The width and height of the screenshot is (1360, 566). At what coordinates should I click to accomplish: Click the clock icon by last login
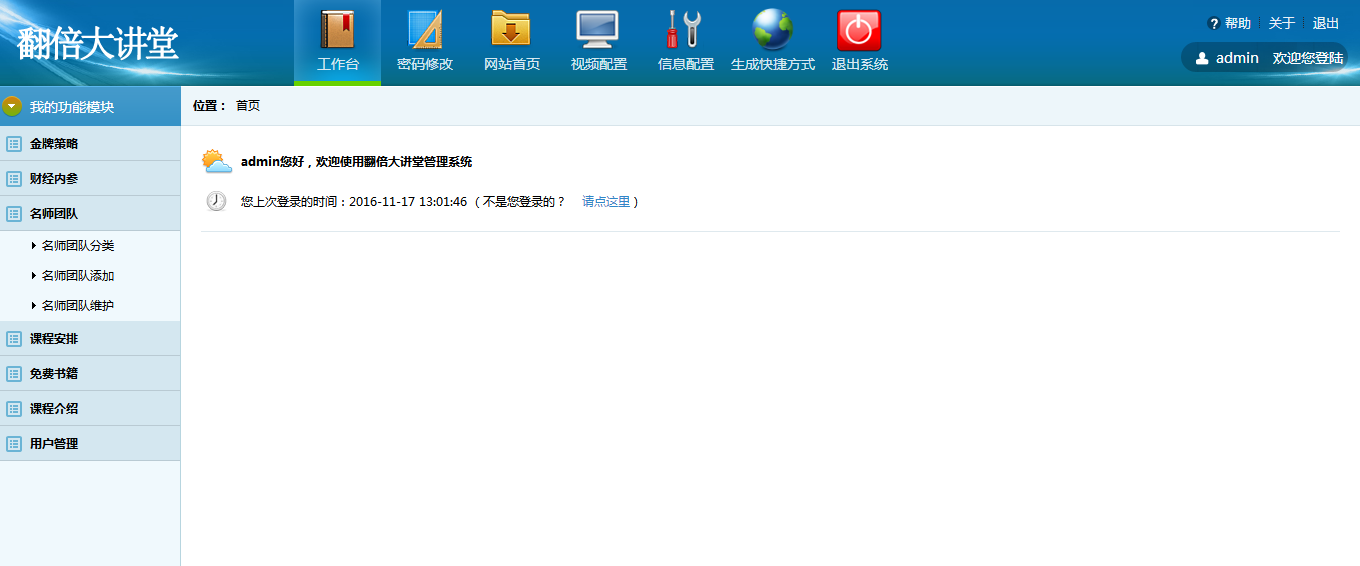coord(216,201)
